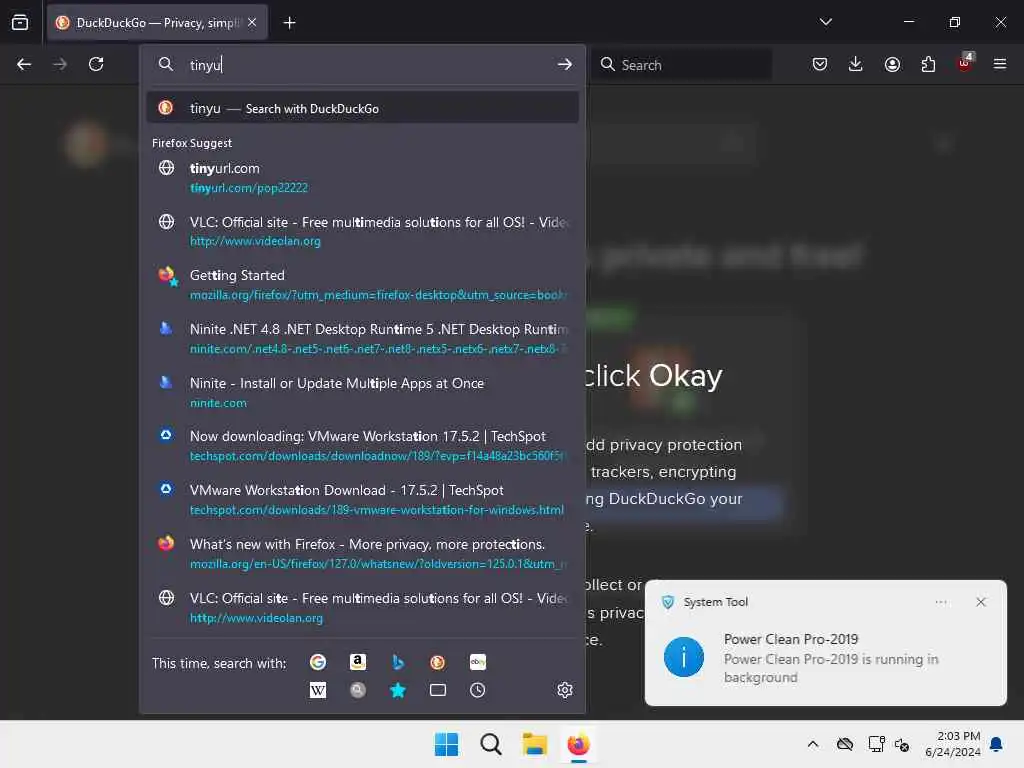Select Now downloading: VMware Workstation suggestion
Viewport: 1024px width, 768px height.
tap(363, 445)
